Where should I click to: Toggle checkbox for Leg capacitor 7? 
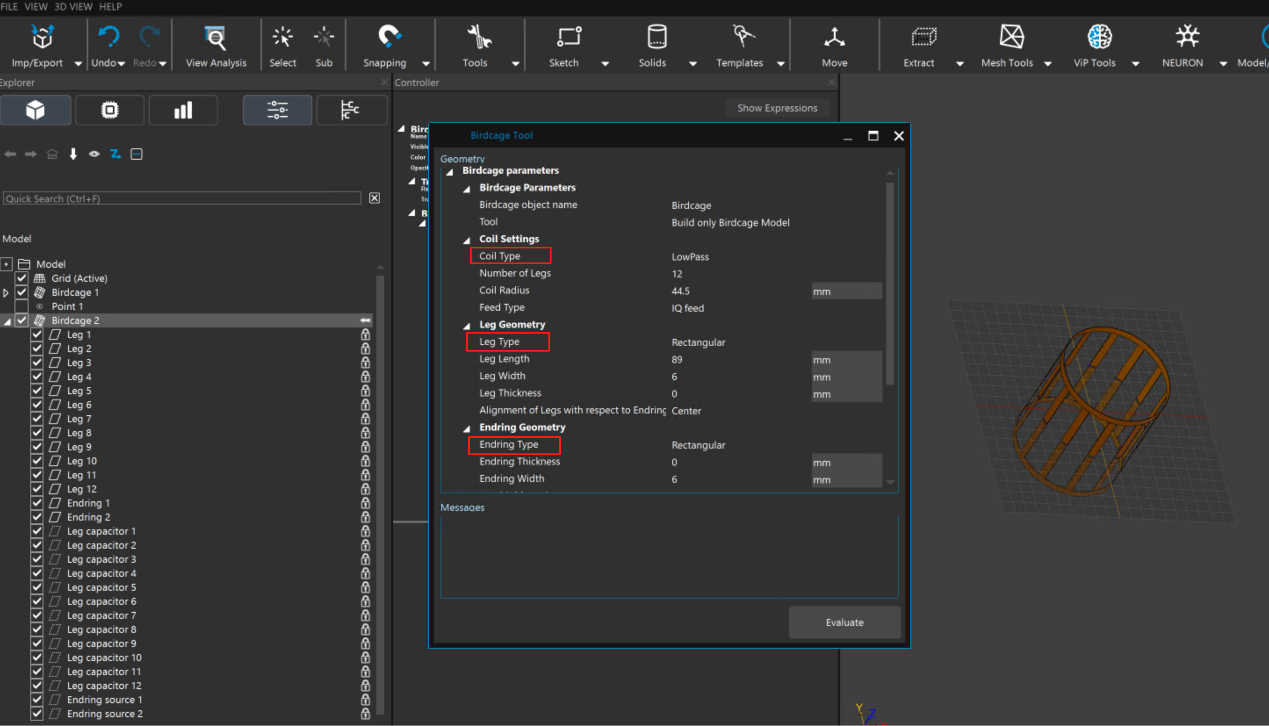pos(37,615)
